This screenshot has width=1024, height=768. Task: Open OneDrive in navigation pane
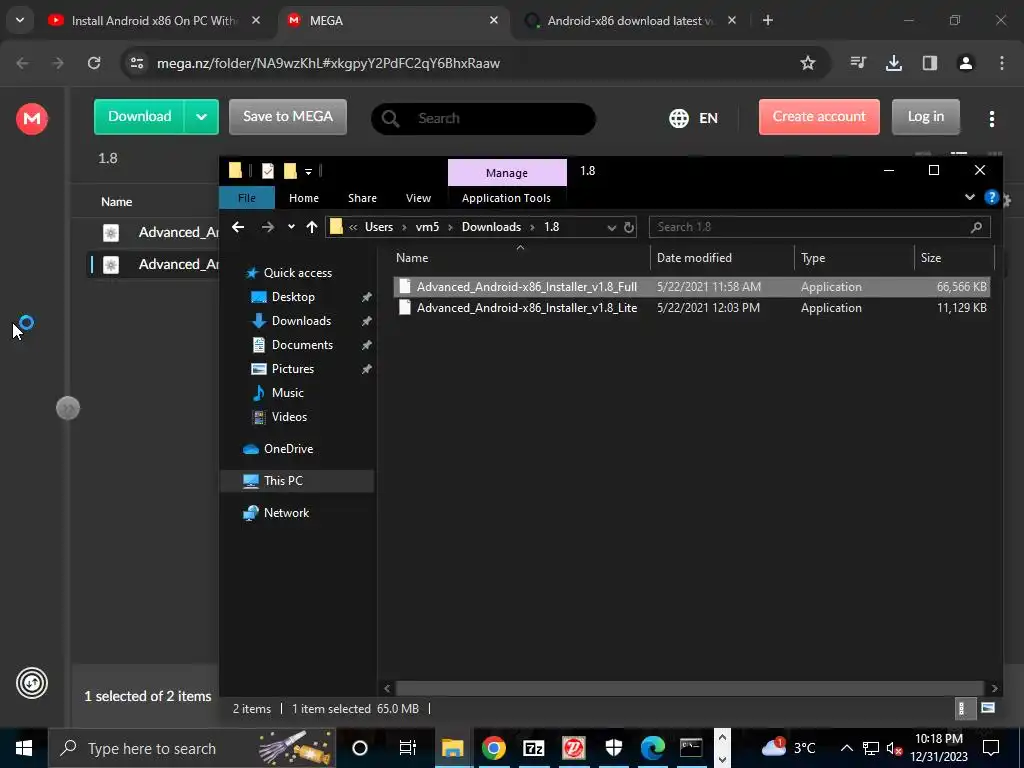288,449
